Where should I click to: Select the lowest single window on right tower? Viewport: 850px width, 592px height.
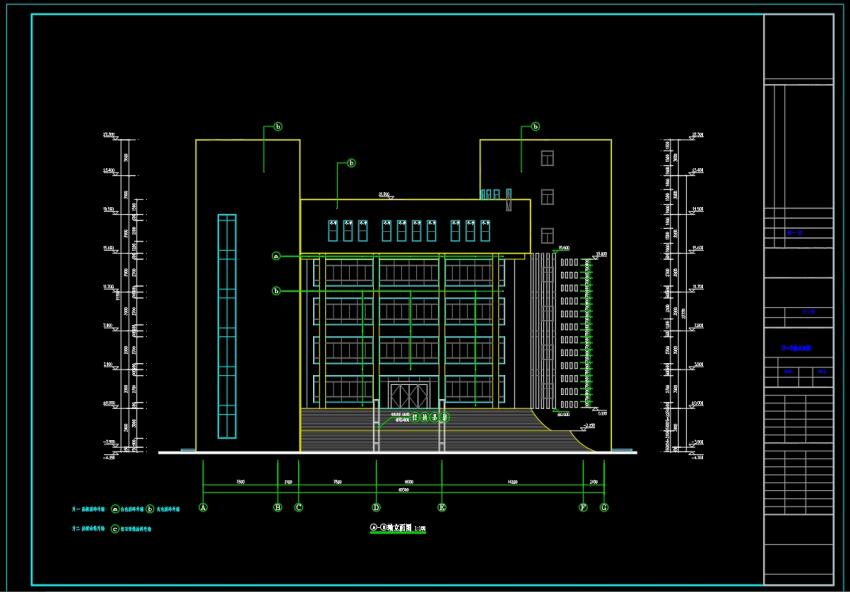coord(548,235)
